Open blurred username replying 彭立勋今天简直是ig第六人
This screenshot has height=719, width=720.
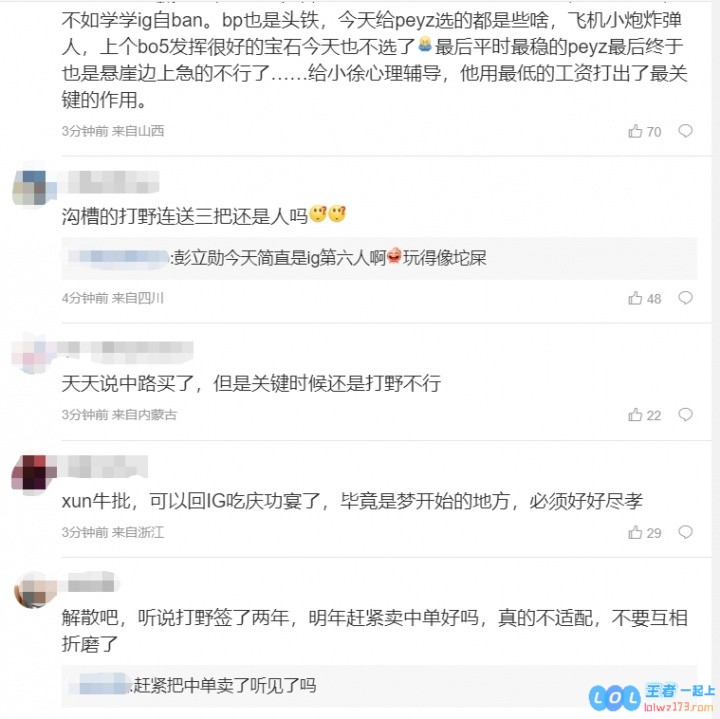[x=119, y=257]
